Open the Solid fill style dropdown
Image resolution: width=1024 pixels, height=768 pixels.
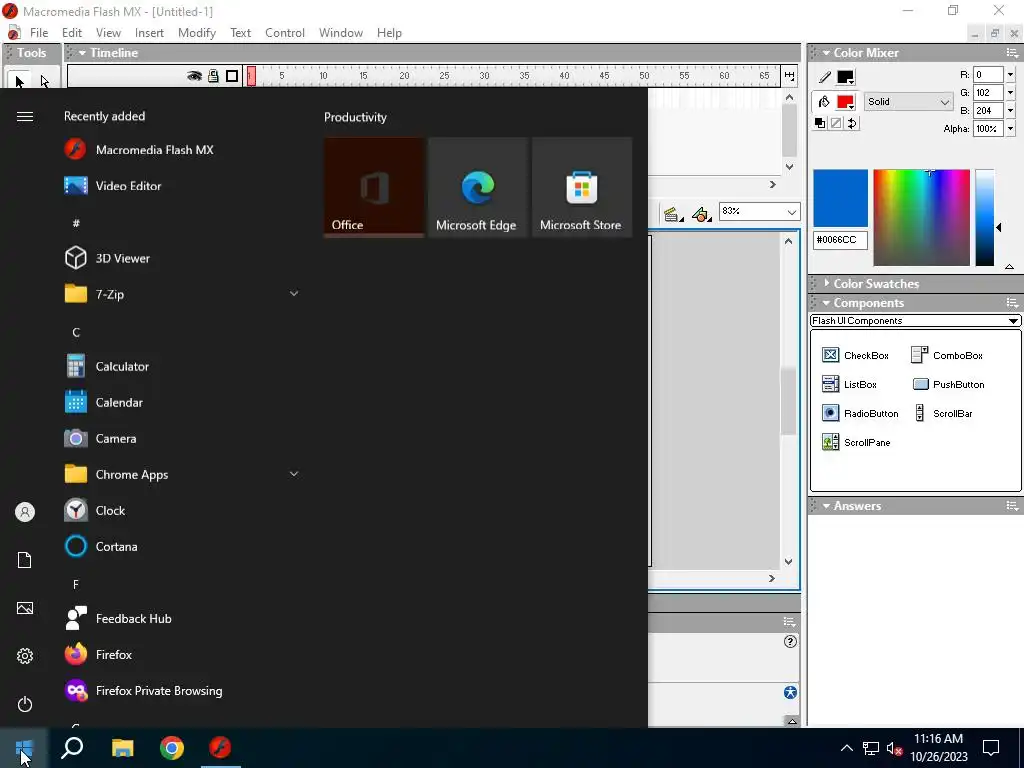pos(908,101)
